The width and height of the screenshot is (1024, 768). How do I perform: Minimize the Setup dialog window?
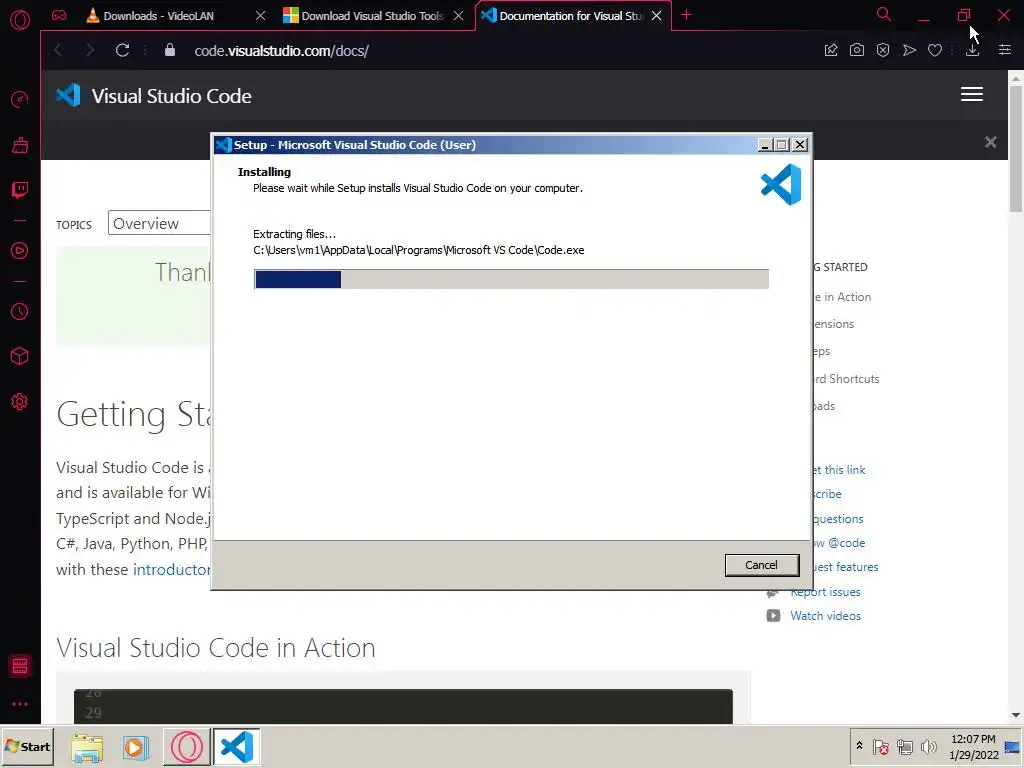pyautogui.click(x=765, y=145)
